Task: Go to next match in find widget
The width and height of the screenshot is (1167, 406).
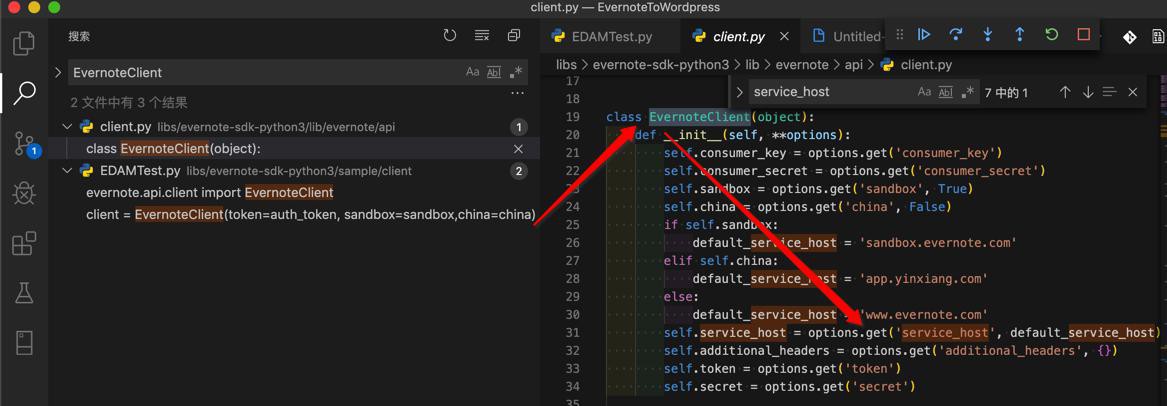Action: (1087, 92)
